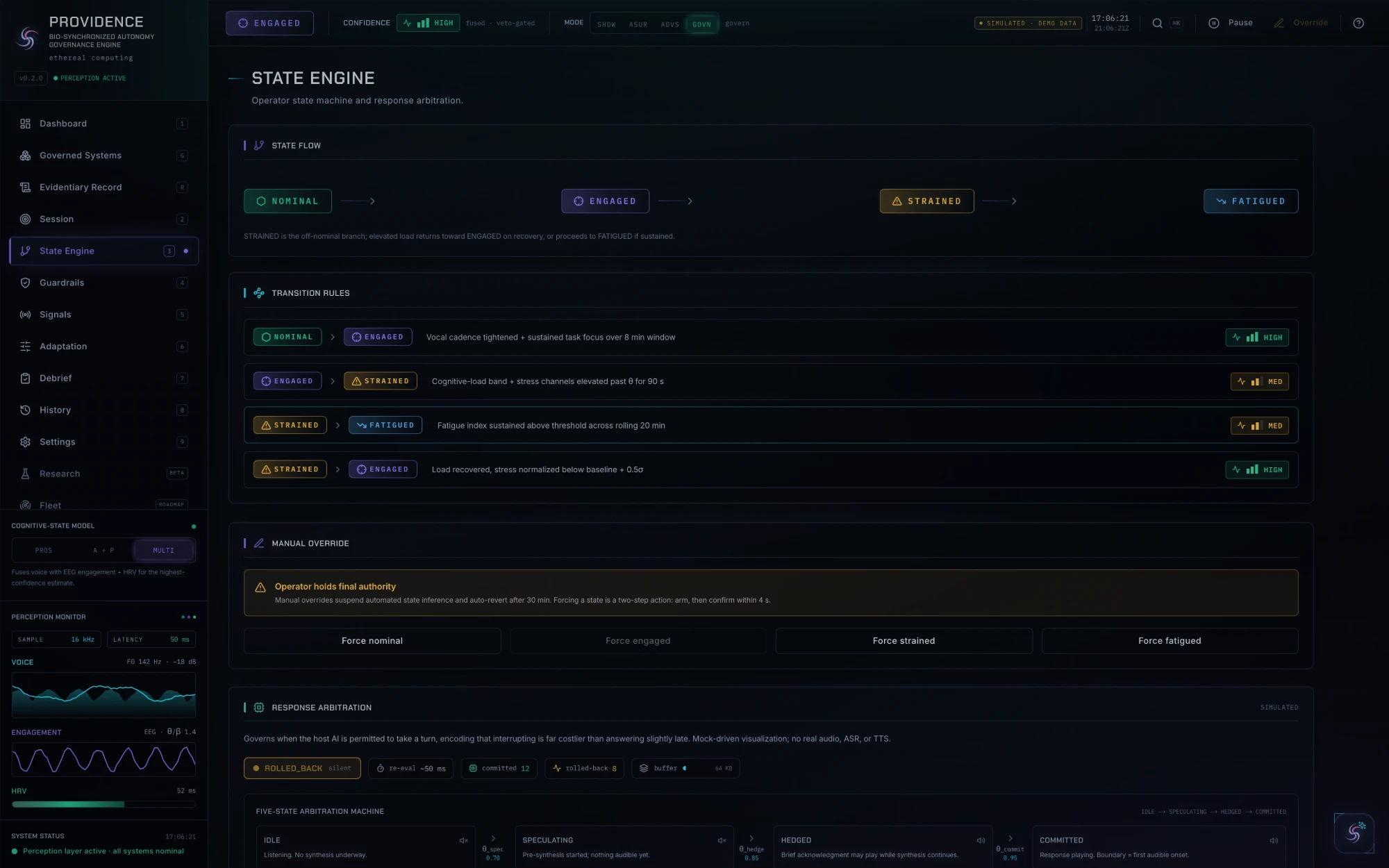This screenshot has height=868, width=1389.
Task: Click the ENGAGED state badge in top bar
Action: coord(269,23)
